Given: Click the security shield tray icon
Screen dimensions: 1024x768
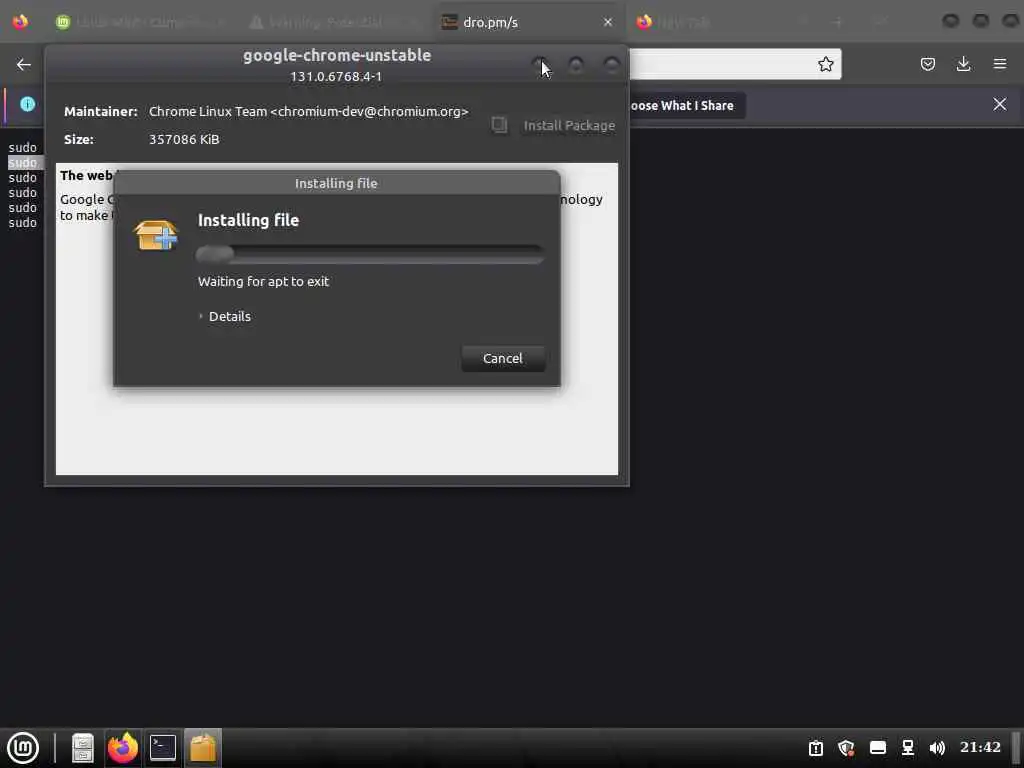Looking at the screenshot, I should pos(846,748).
